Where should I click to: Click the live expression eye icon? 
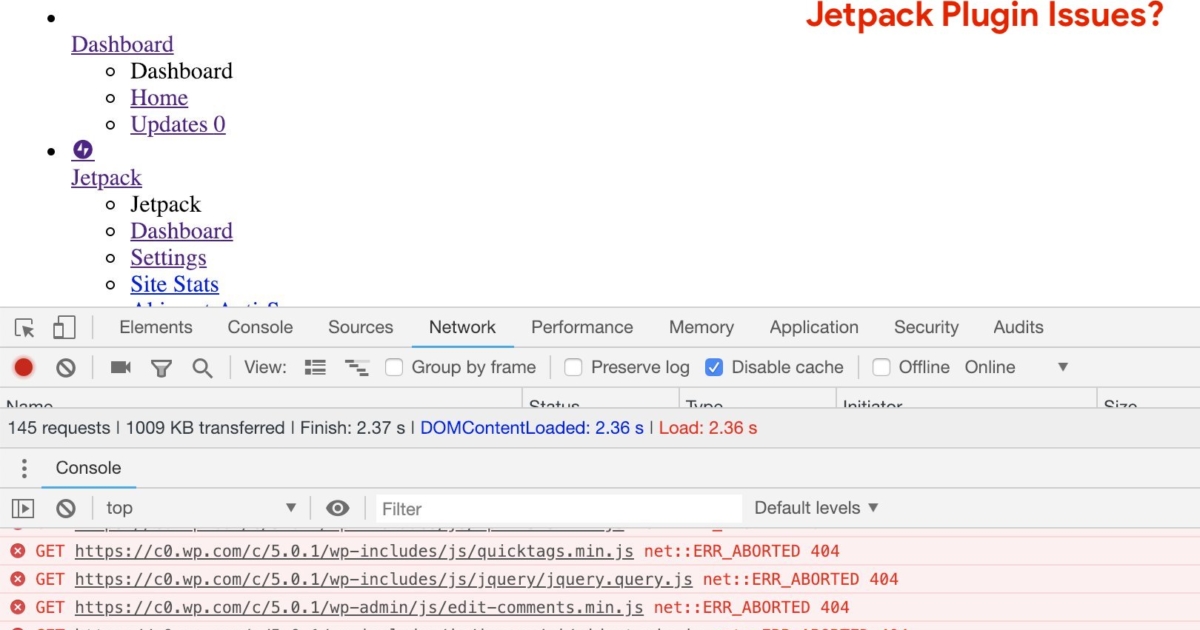point(338,508)
